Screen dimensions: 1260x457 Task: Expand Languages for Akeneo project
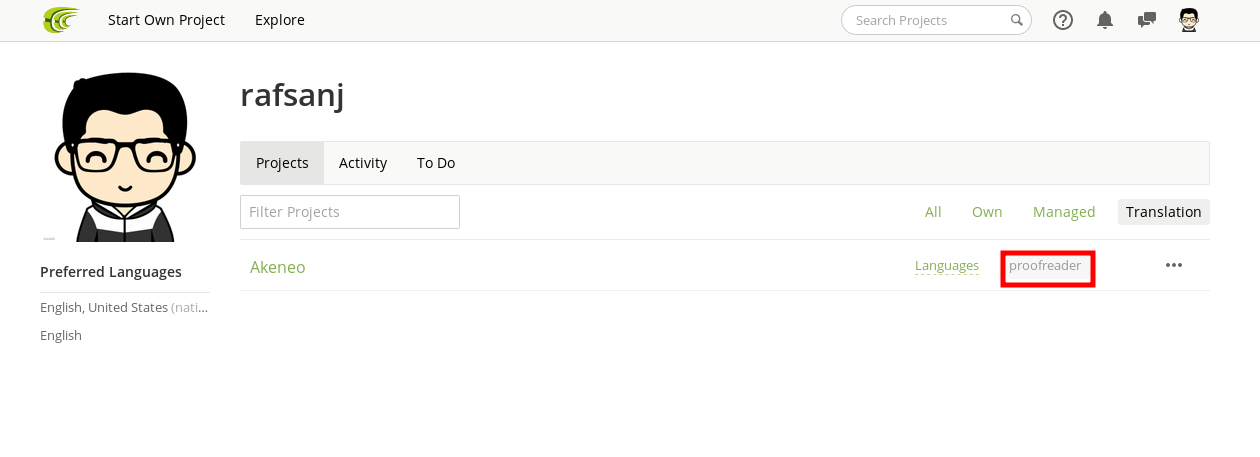[x=947, y=266]
